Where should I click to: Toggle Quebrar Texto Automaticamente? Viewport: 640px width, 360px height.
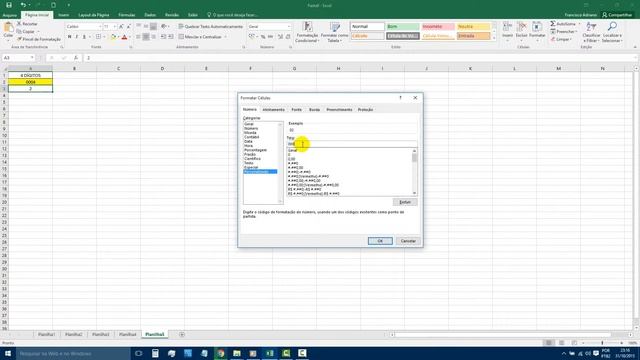(211, 27)
